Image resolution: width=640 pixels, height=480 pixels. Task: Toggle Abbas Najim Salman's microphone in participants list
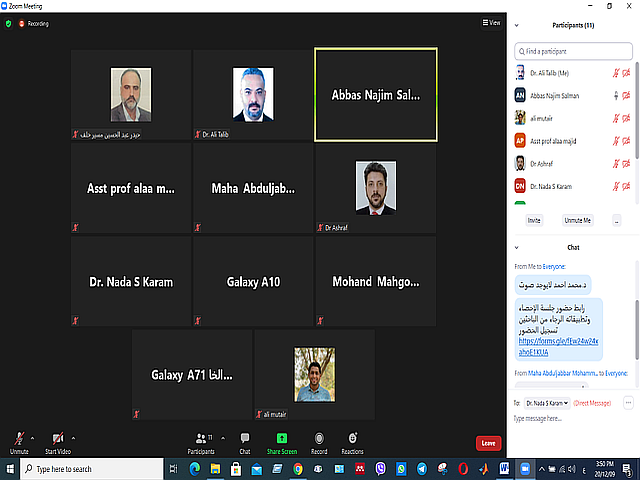617,95
